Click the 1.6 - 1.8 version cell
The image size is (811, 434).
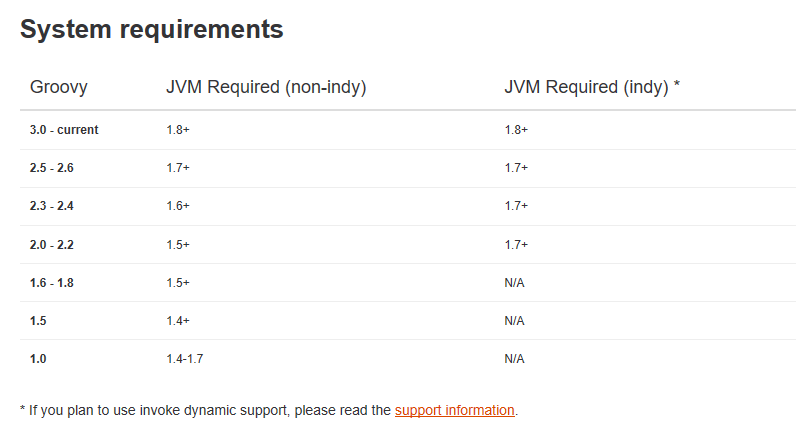pyautogui.click(x=52, y=283)
